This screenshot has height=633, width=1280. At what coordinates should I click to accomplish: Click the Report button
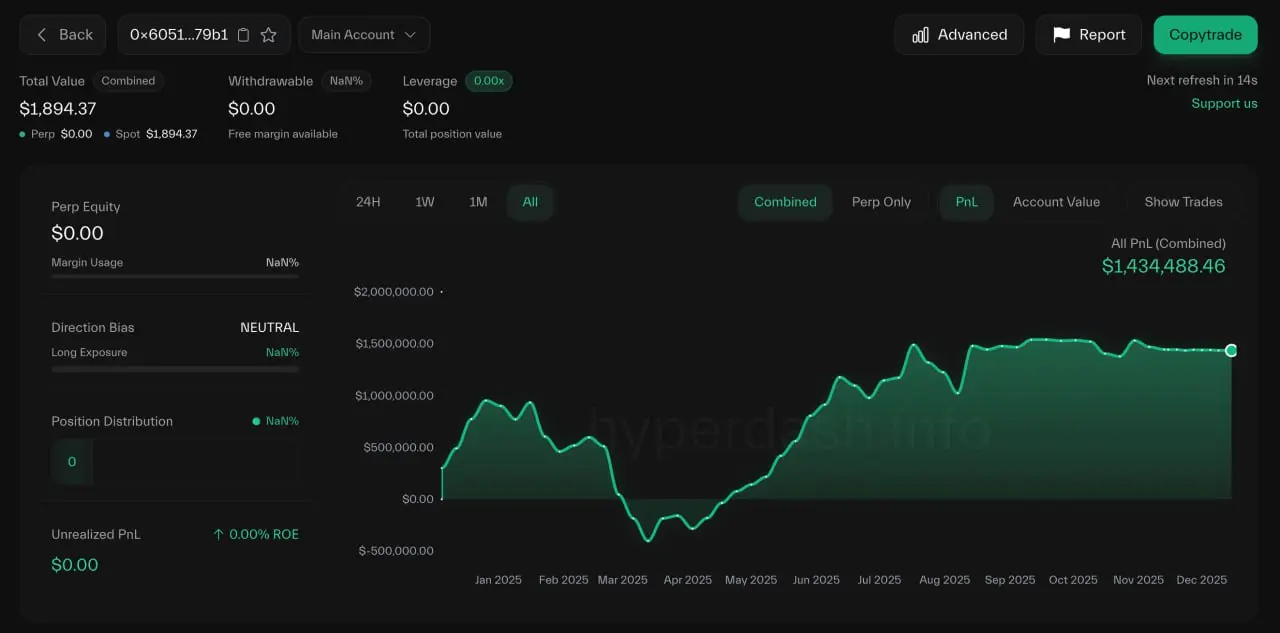coord(1089,35)
